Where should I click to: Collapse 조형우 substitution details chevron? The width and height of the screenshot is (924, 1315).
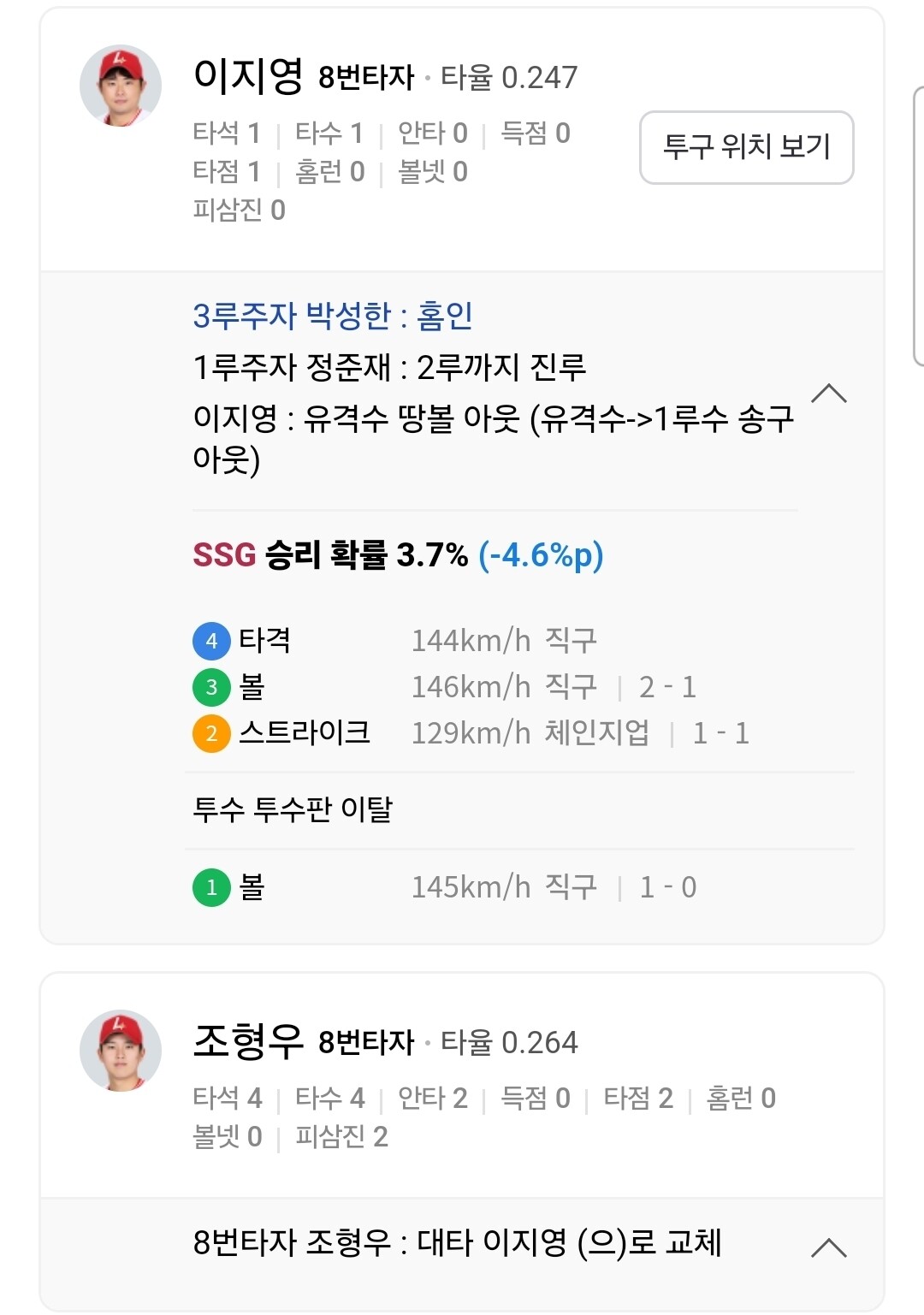(828, 1247)
